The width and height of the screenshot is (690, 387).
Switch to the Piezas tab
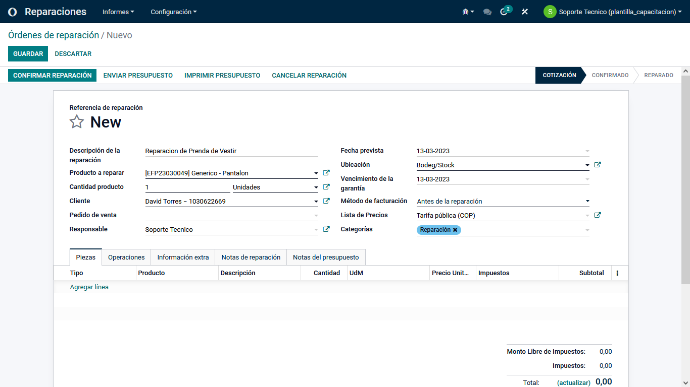(x=85, y=257)
